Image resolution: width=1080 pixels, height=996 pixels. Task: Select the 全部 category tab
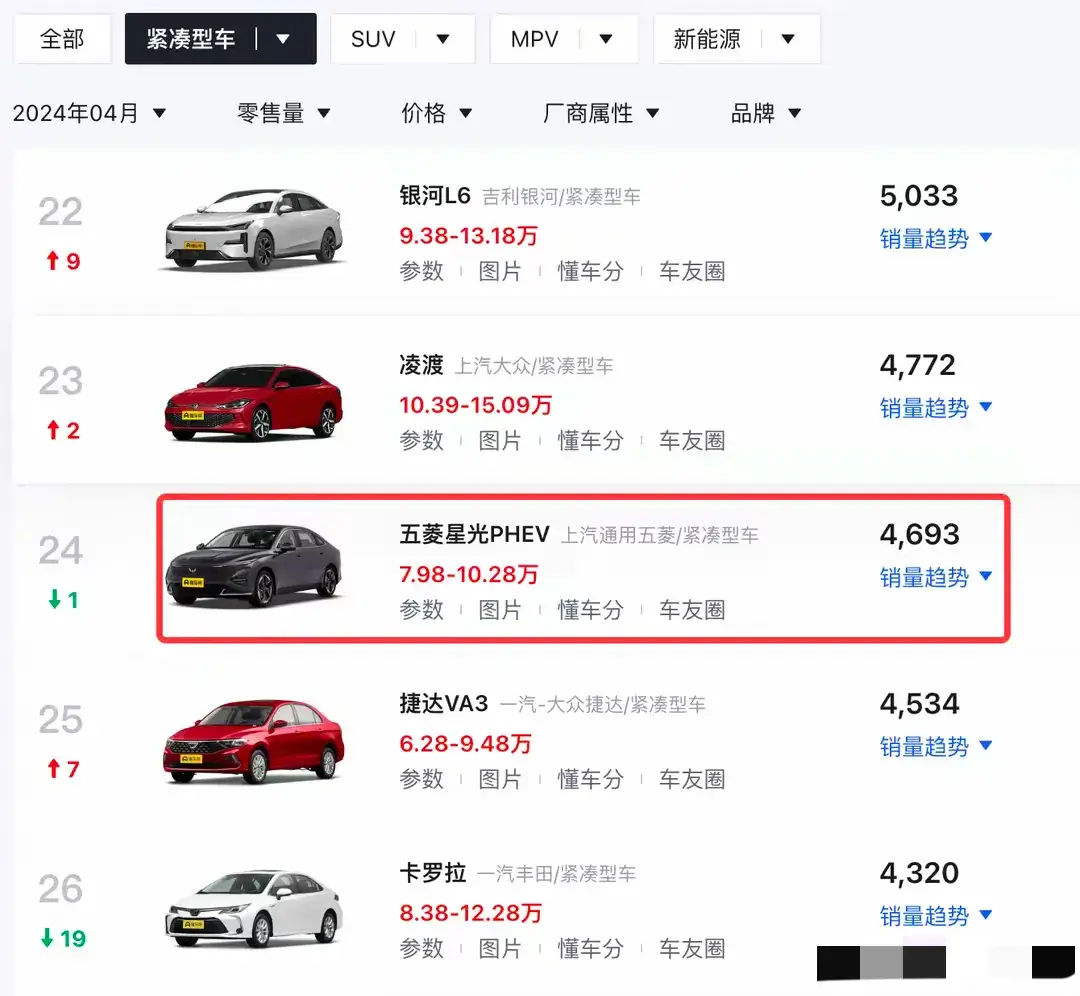tap(62, 40)
